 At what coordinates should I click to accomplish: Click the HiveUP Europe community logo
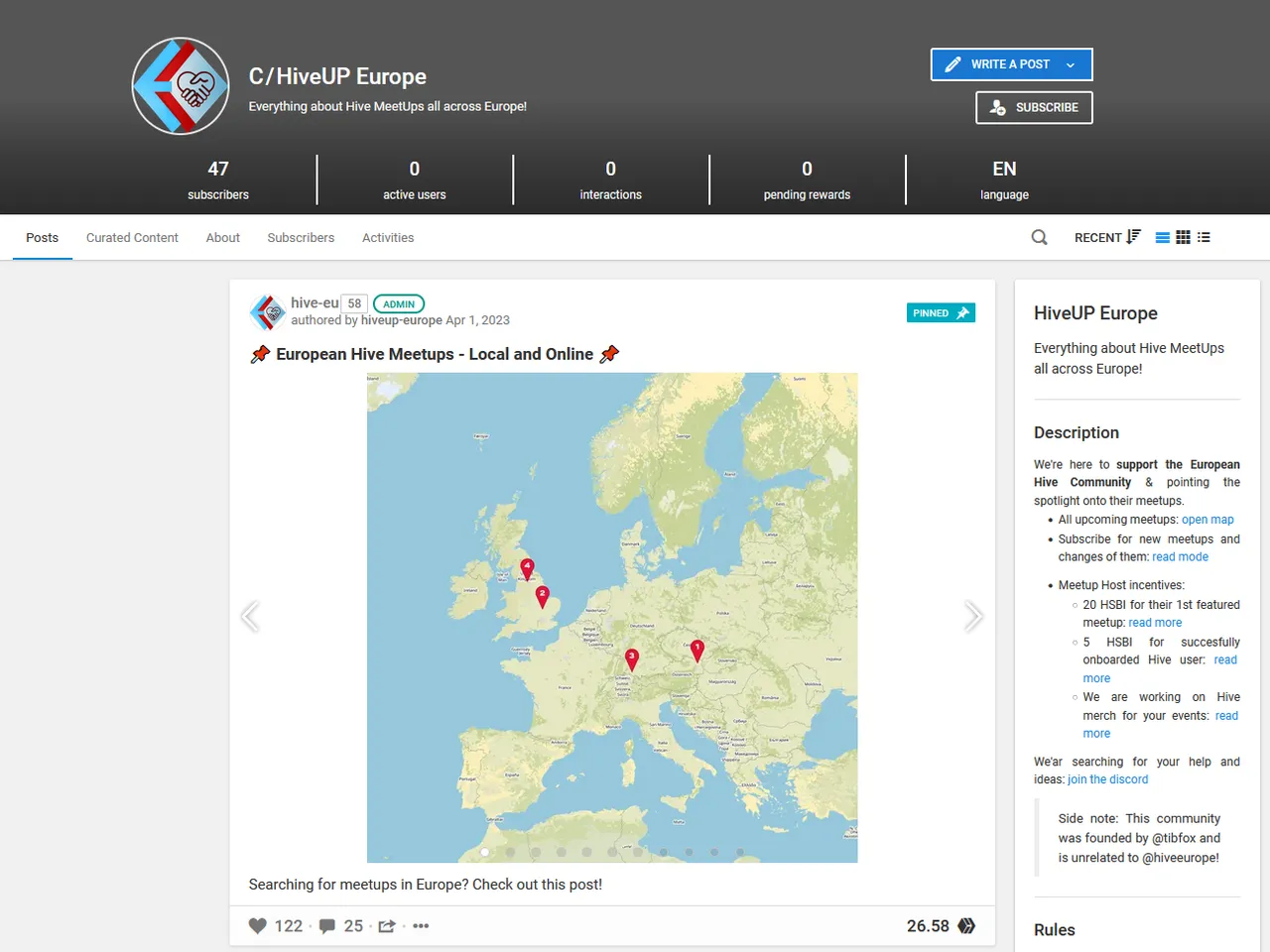click(x=181, y=86)
